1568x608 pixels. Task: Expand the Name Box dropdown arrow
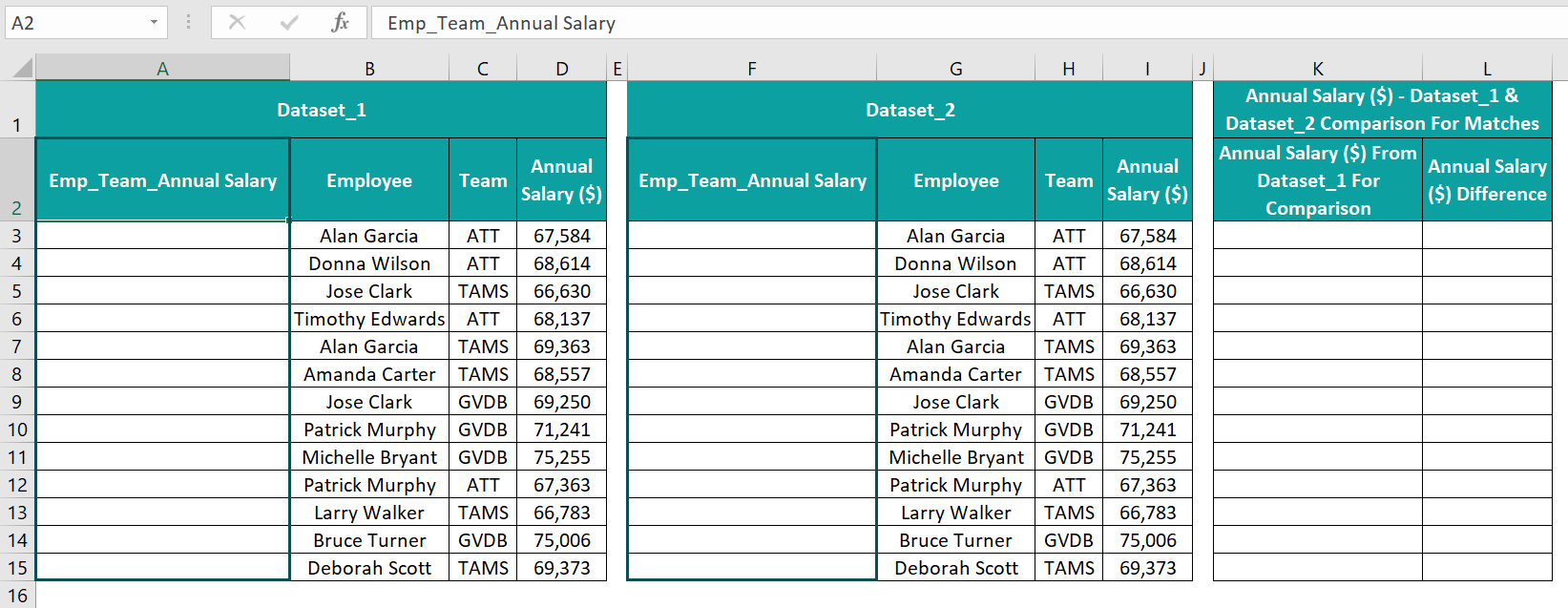pos(154,22)
